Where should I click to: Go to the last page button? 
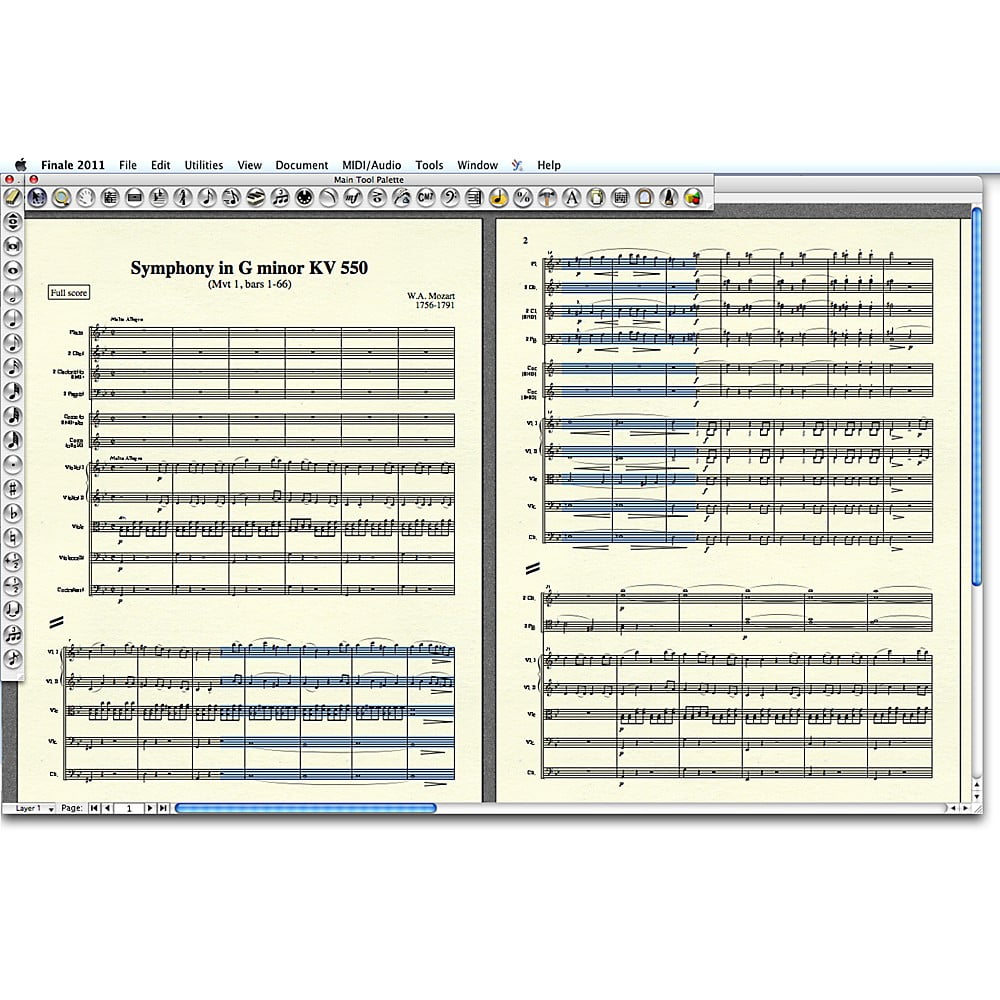point(163,808)
